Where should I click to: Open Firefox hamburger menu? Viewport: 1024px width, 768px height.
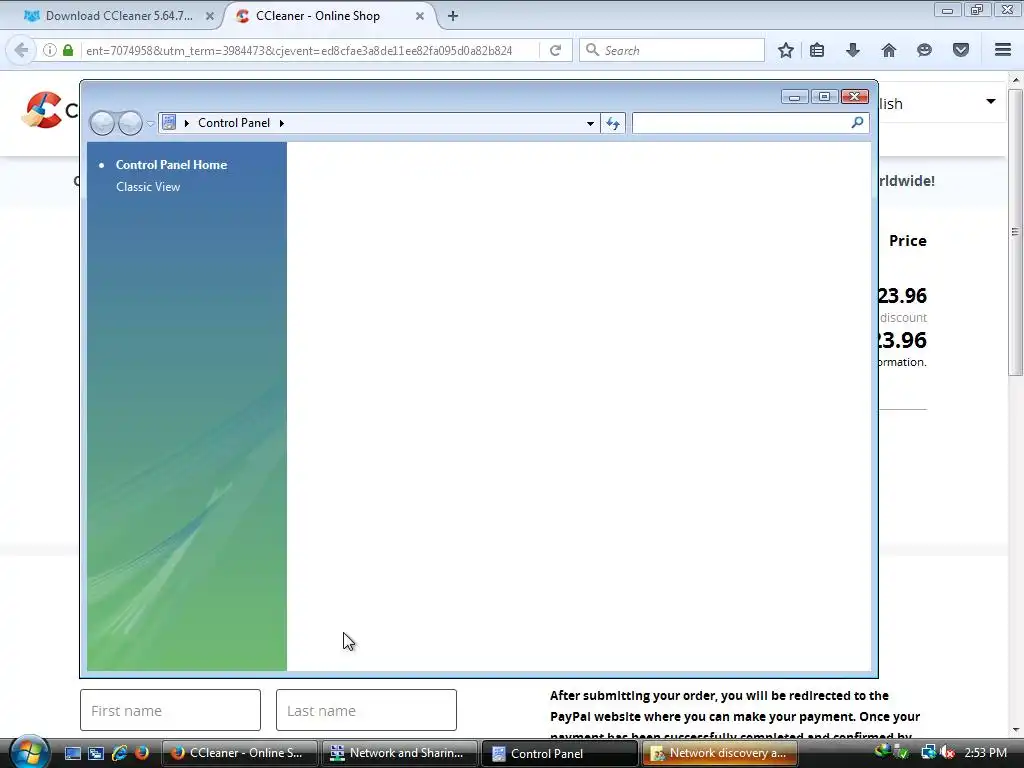coord(1003,50)
